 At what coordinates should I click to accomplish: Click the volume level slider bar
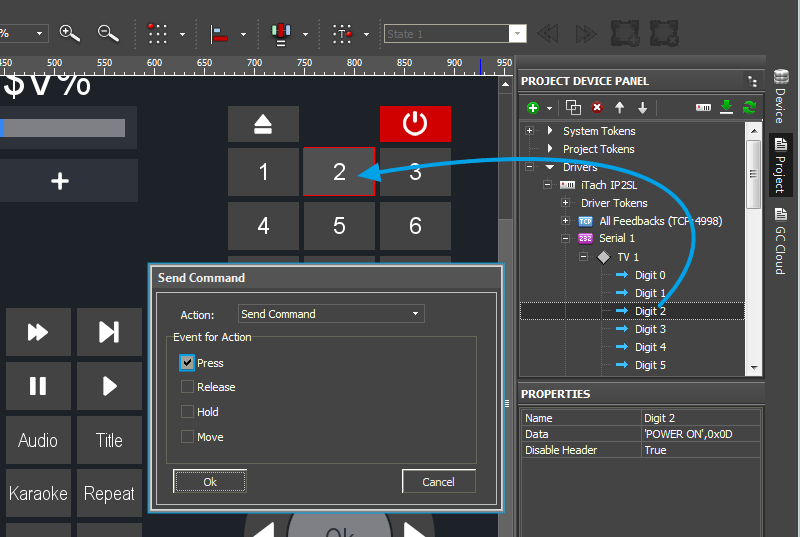click(62, 128)
